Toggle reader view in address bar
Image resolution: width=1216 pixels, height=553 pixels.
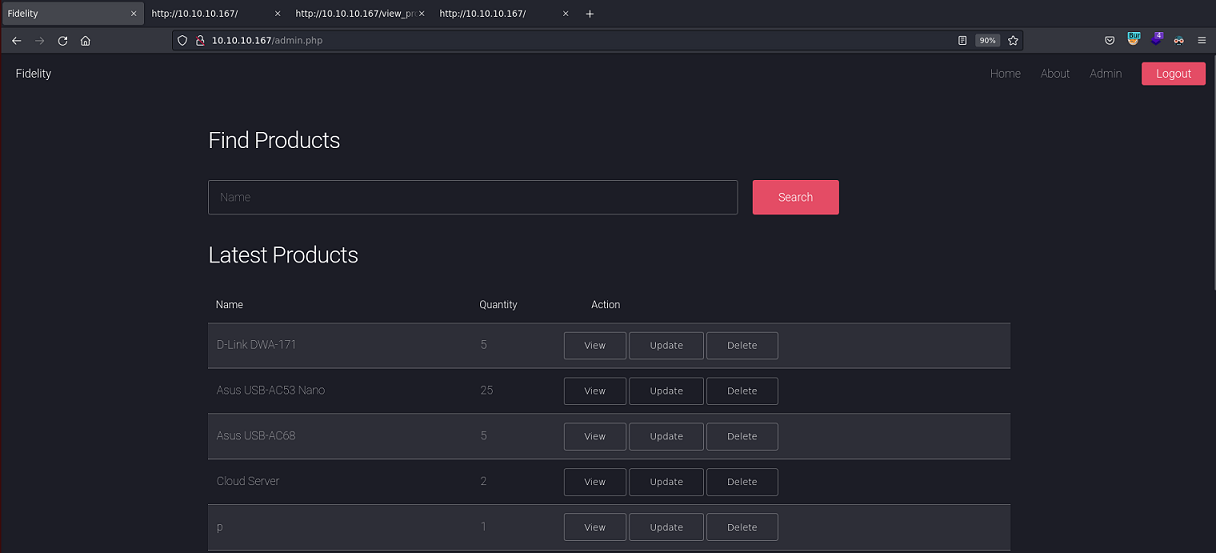(962, 41)
